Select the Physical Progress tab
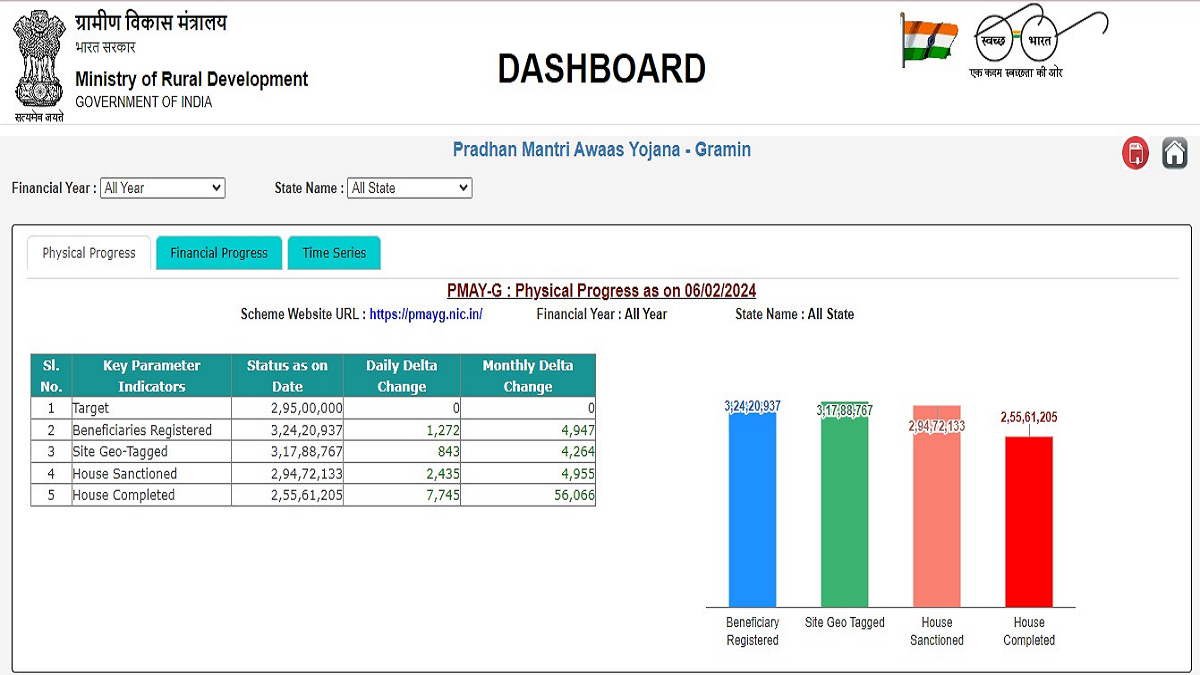This screenshot has height=675, width=1200. [x=89, y=253]
